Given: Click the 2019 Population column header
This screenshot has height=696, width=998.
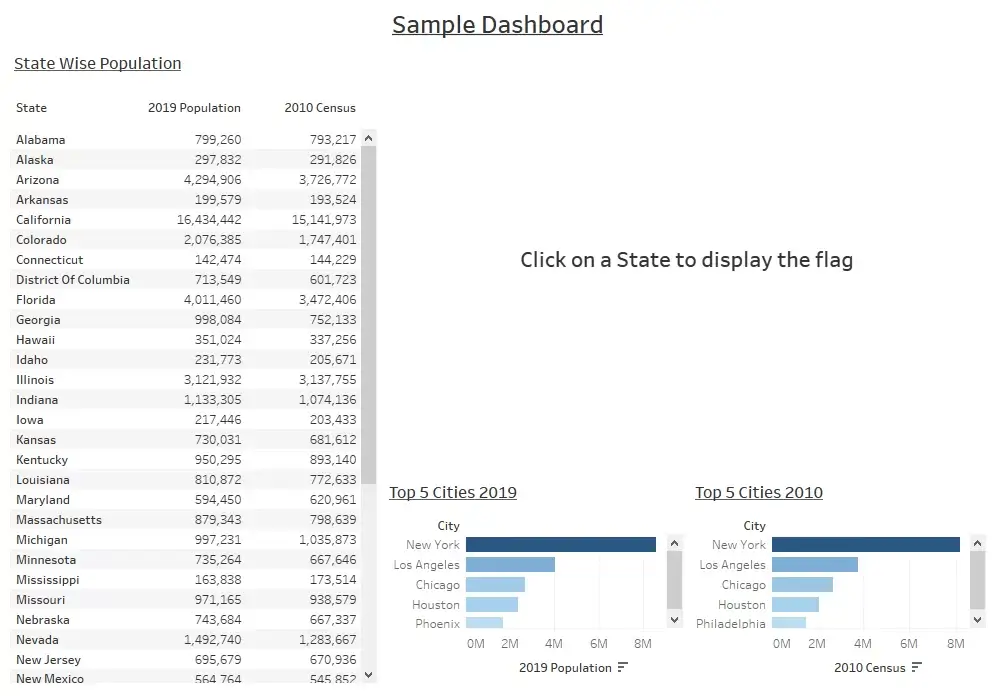Looking at the screenshot, I should coord(194,108).
